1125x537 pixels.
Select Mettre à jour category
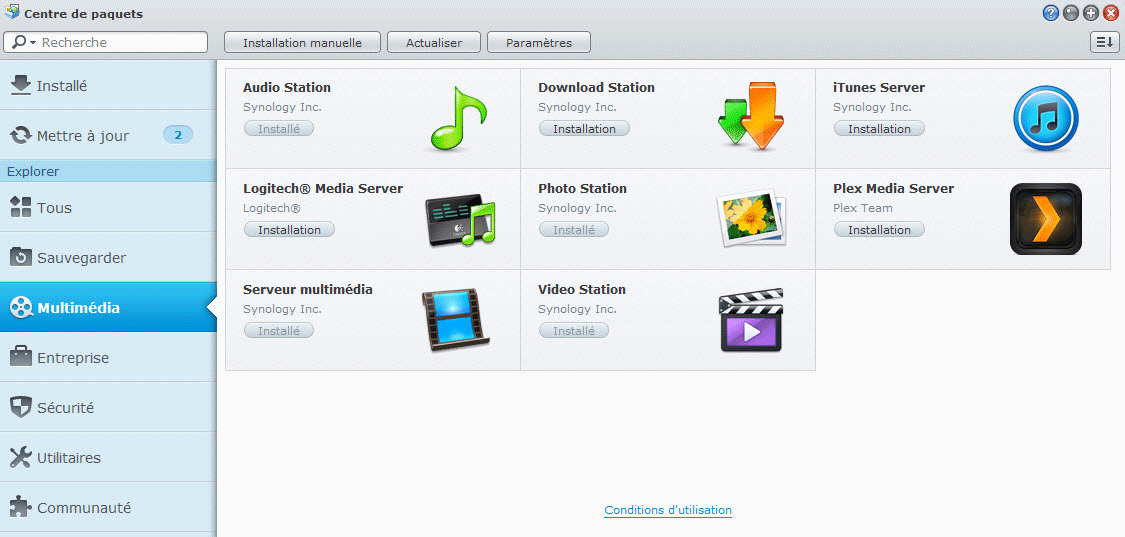click(108, 135)
